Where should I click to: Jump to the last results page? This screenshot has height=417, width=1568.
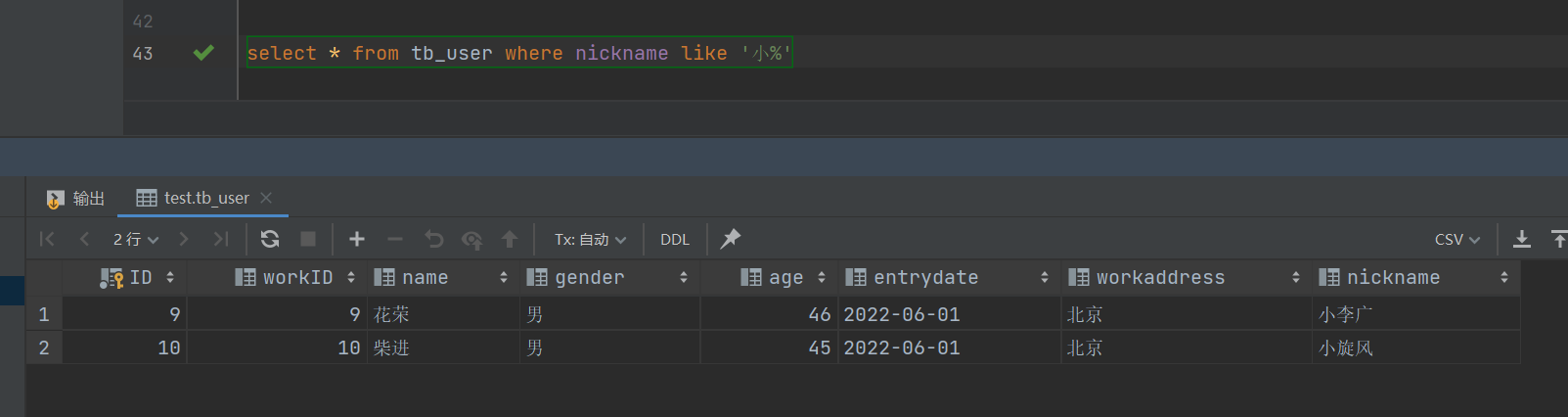[221, 239]
